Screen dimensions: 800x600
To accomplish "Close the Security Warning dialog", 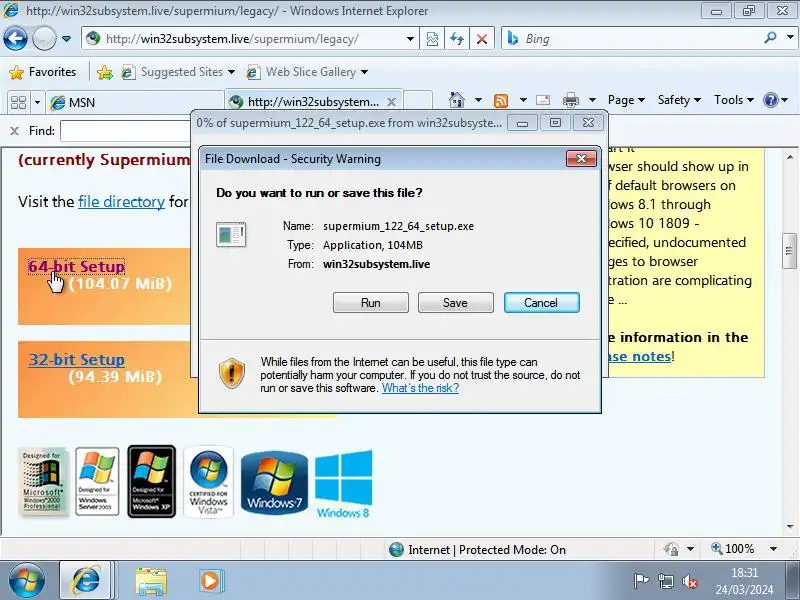I will [581, 159].
